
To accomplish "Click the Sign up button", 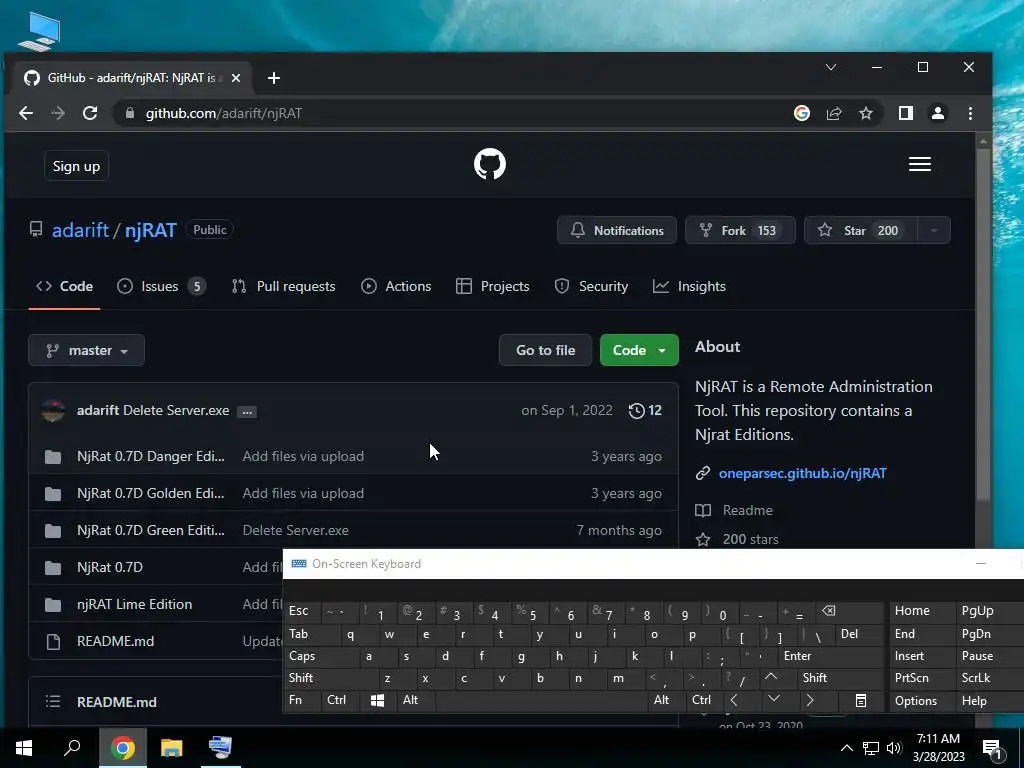I will 76,166.
